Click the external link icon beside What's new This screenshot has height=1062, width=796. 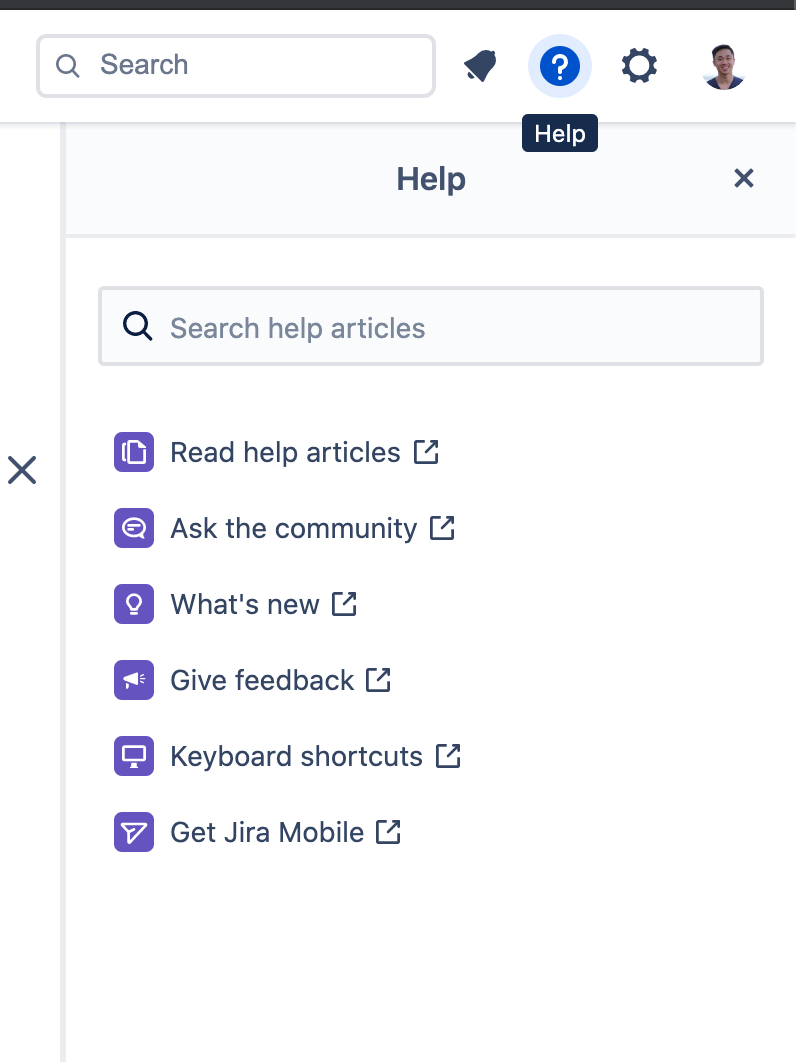[344, 604]
